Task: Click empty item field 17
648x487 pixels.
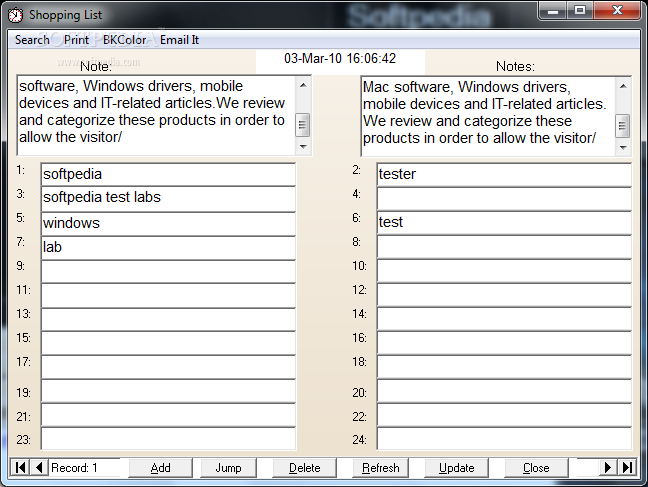Action: tap(168, 368)
